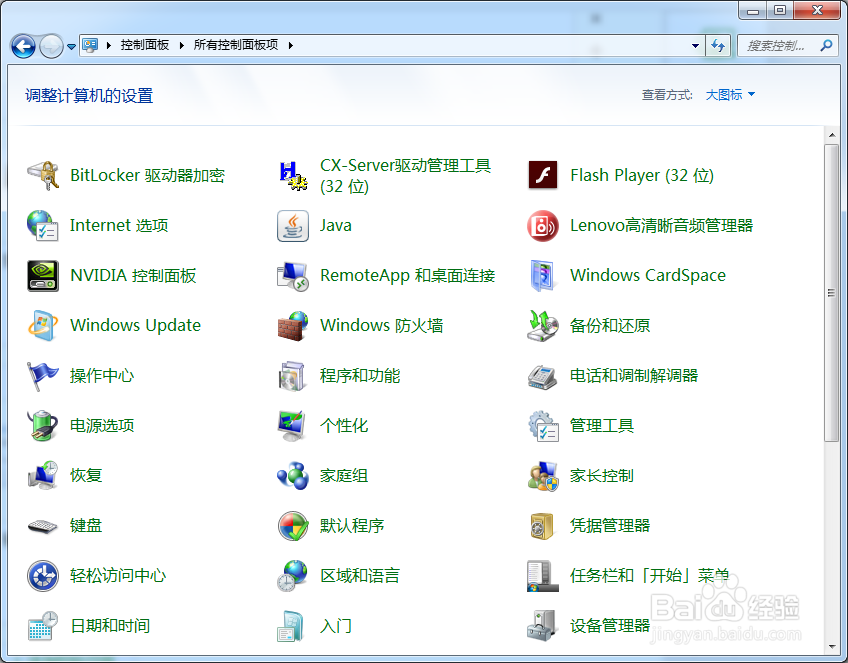Open the Windows 防火墙 brick wall icon
The height and width of the screenshot is (663, 848).
coord(293,326)
